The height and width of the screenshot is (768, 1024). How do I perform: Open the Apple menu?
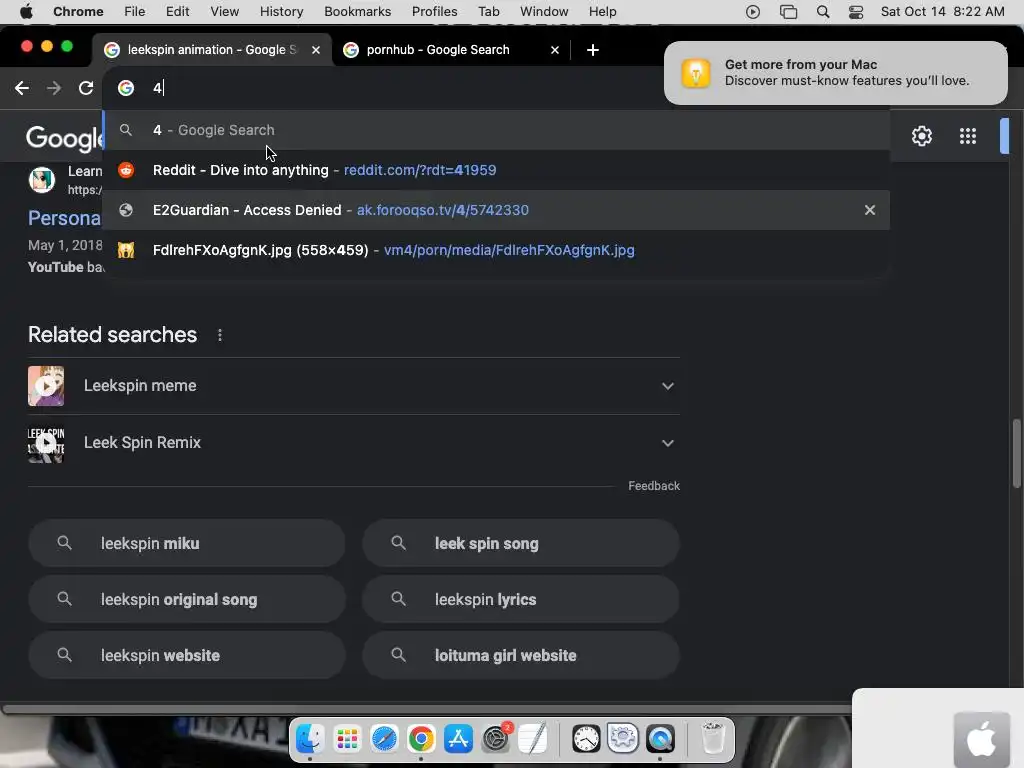click(26, 12)
